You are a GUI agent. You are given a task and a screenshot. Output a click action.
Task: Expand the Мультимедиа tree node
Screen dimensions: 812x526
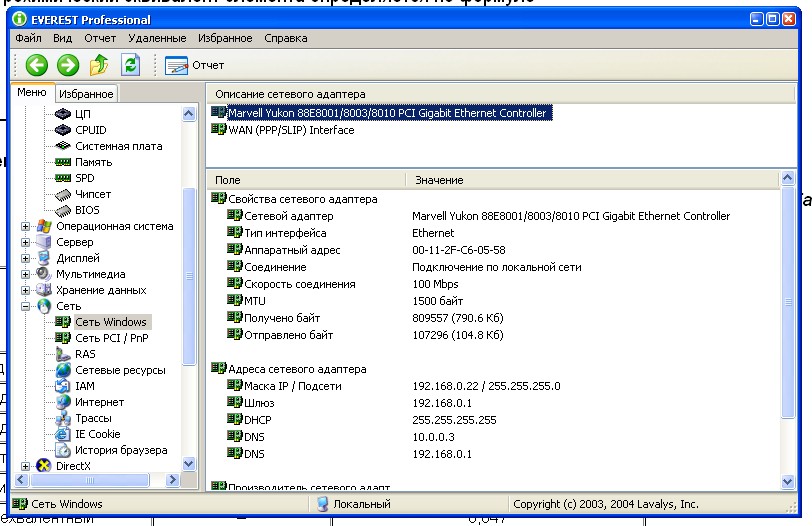pyautogui.click(x=26, y=274)
